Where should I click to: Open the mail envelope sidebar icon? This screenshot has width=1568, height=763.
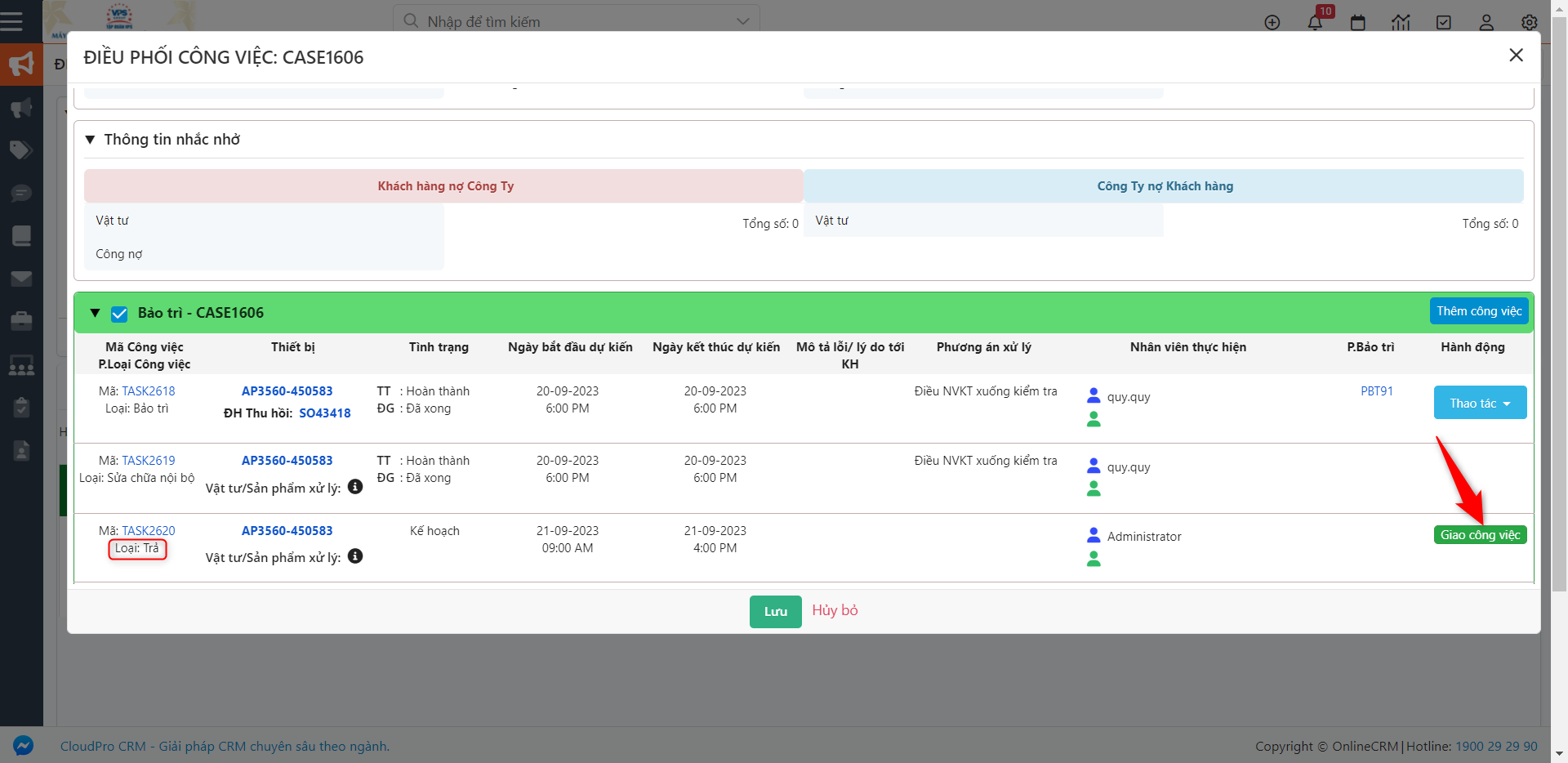click(21, 279)
